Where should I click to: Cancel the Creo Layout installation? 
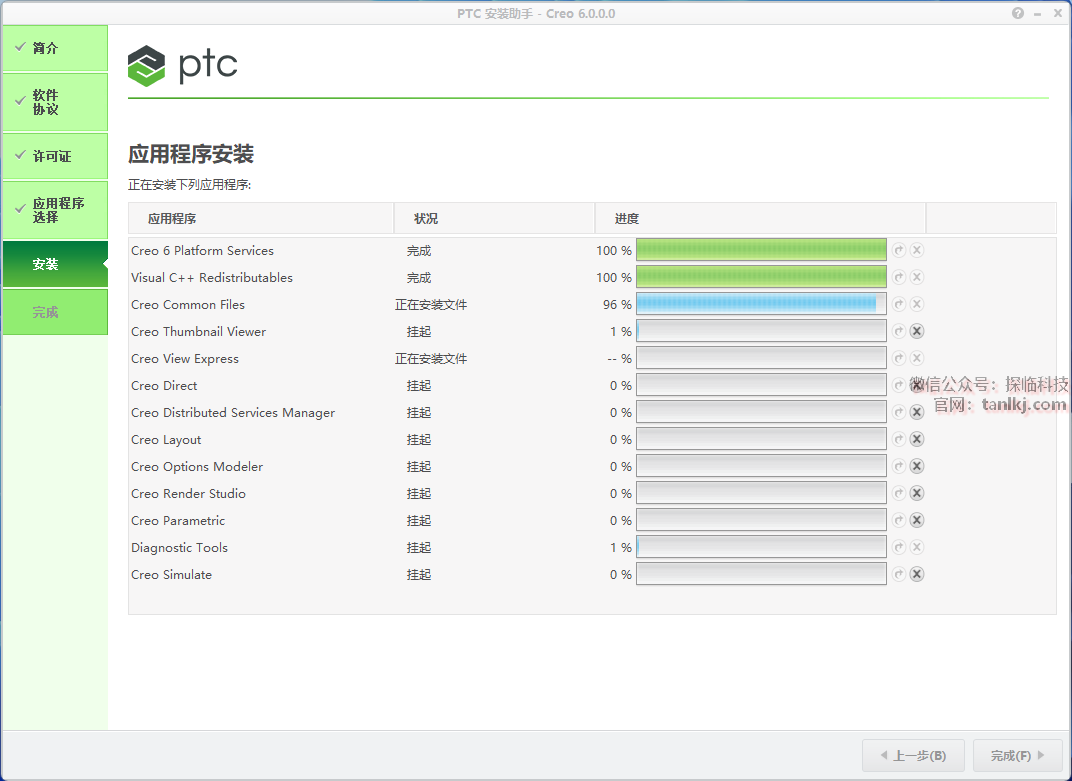[x=917, y=440]
